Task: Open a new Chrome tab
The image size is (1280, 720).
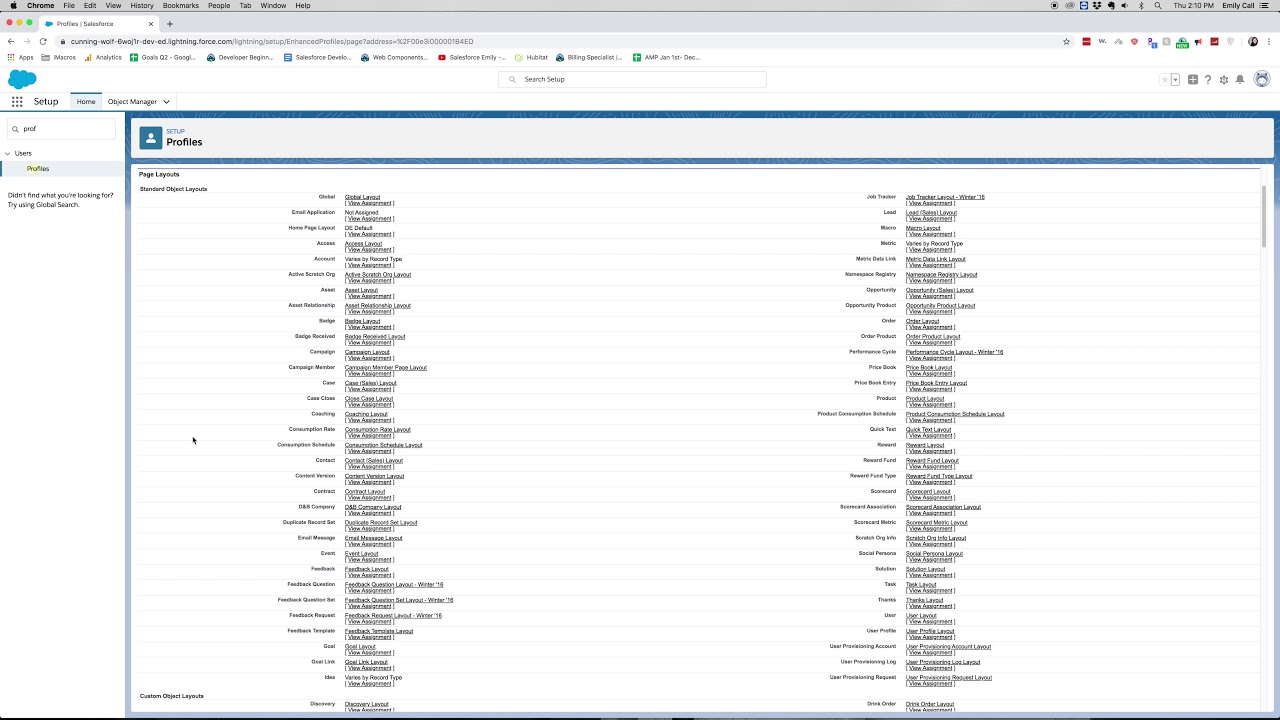Action: [170, 23]
